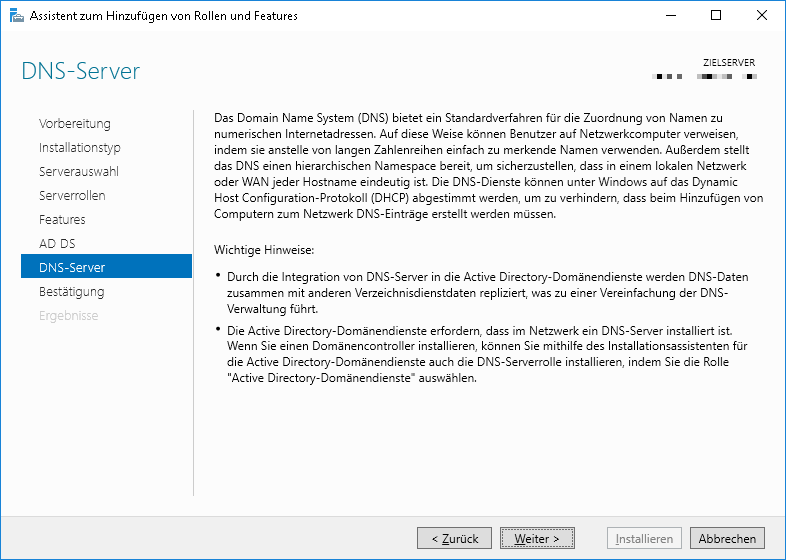Image resolution: width=786 pixels, height=560 pixels.
Task: Jump to the Serverrollen page
Action: pos(72,196)
